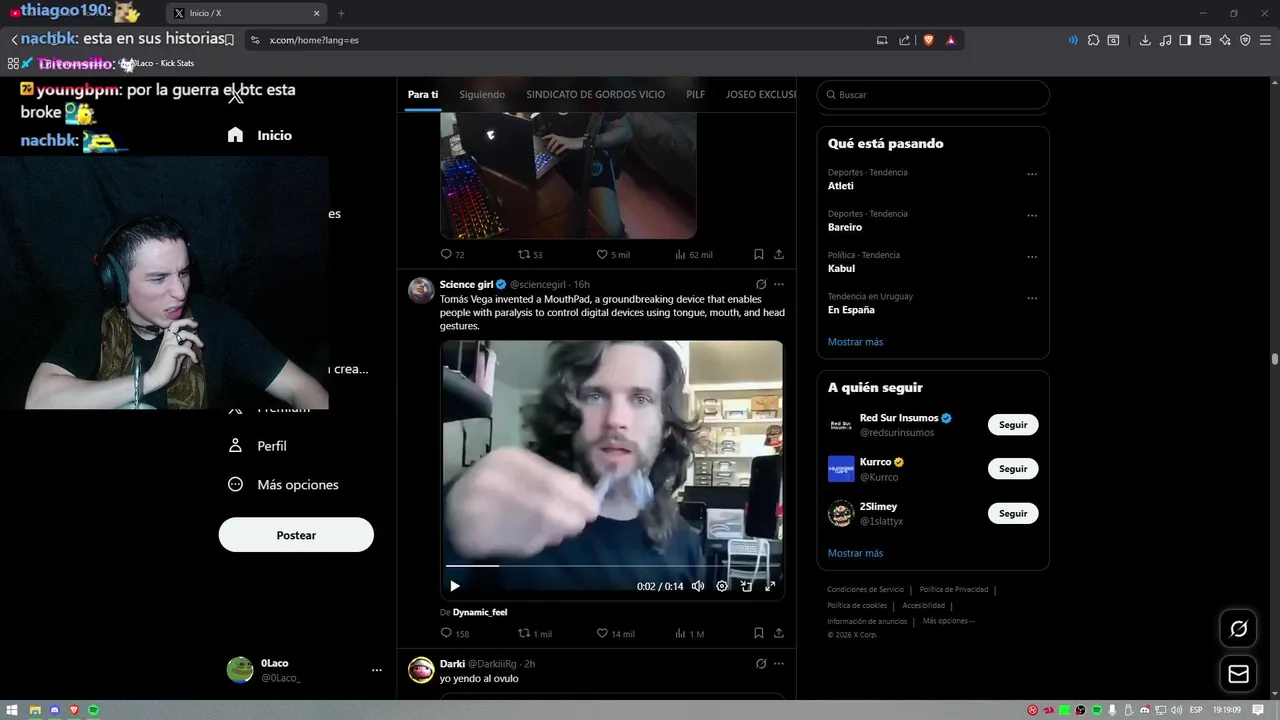The height and width of the screenshot is (720, 1280).
Task: Click the browser address bar URL
Action: [x=314, y=40]
